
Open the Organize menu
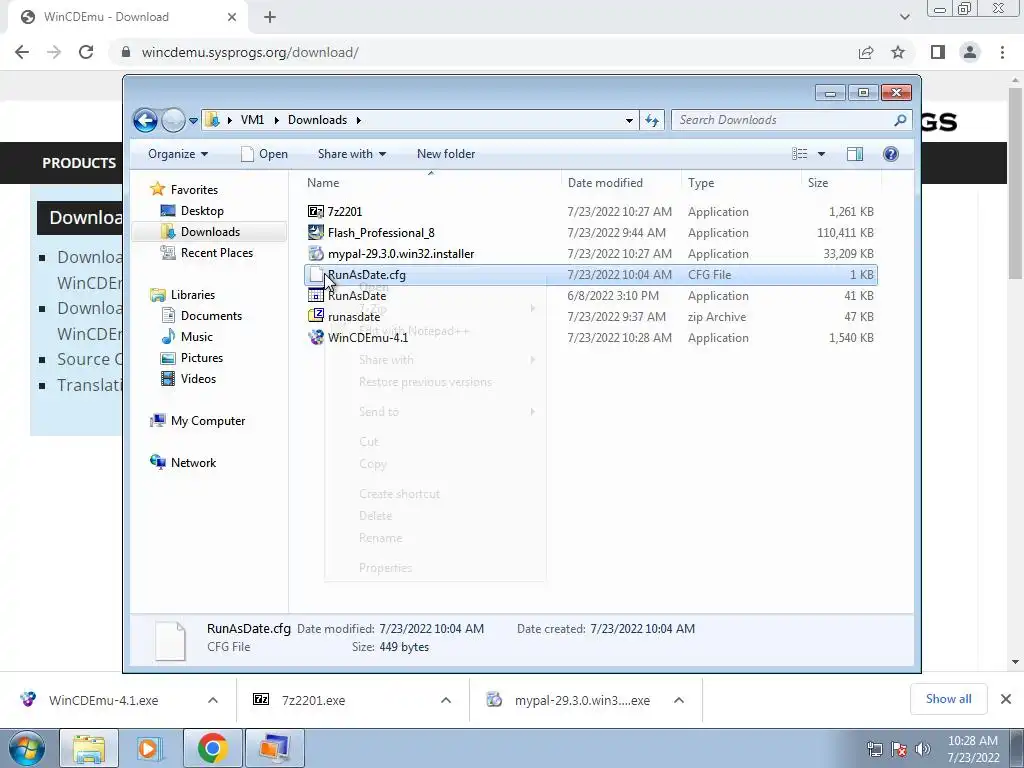tap(178, 154)
